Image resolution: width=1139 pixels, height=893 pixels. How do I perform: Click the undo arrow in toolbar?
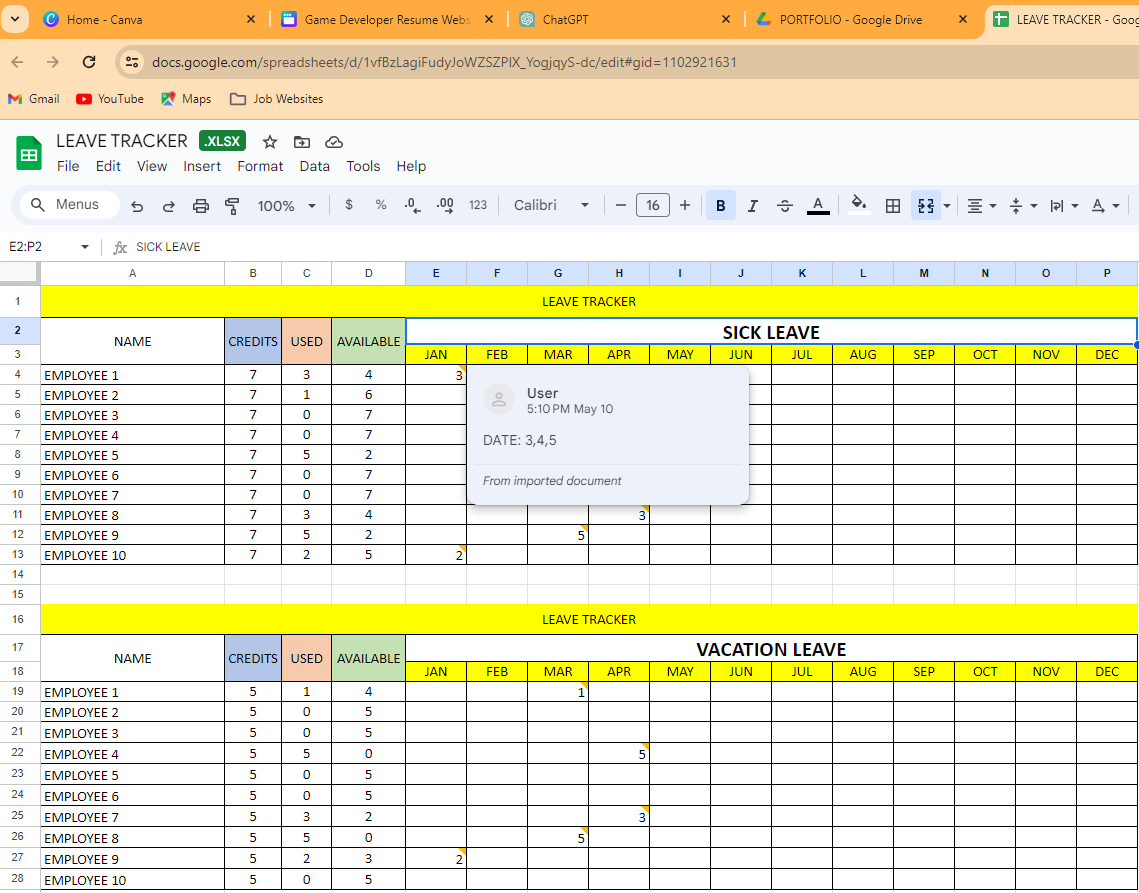[x=137, y=206]
